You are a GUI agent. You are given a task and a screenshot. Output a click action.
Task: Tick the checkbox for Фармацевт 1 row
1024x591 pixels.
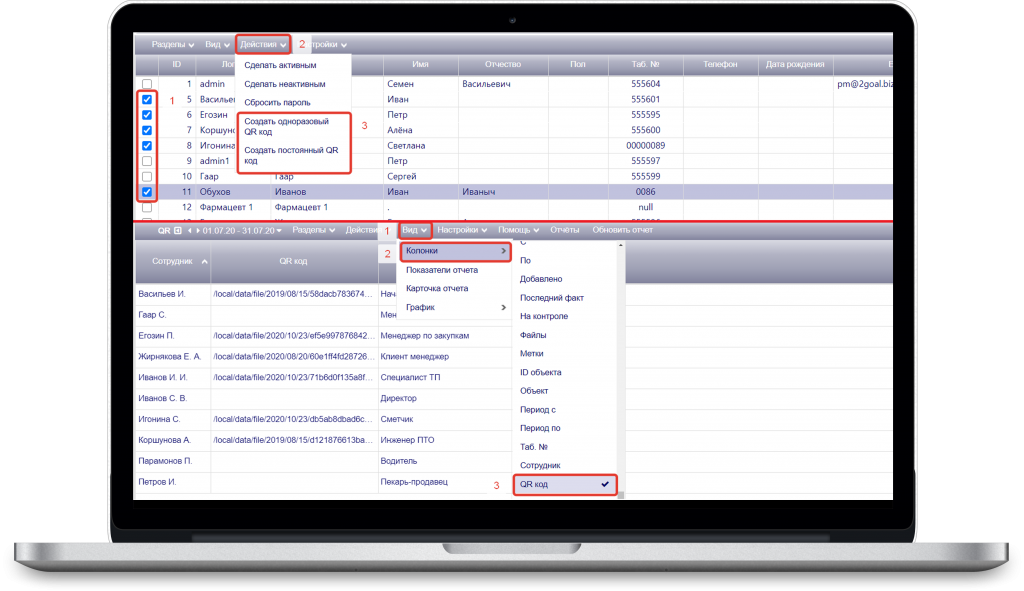[147, 208]
